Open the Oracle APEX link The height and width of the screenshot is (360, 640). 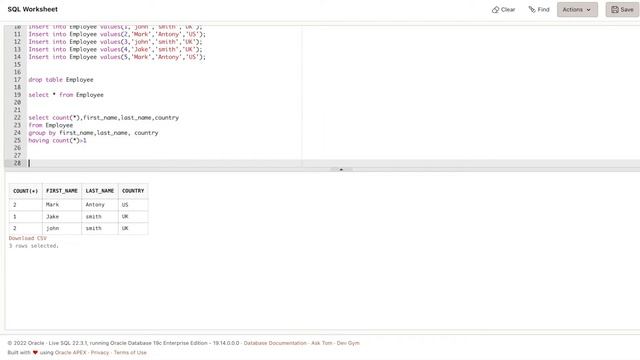click(71, 352)
